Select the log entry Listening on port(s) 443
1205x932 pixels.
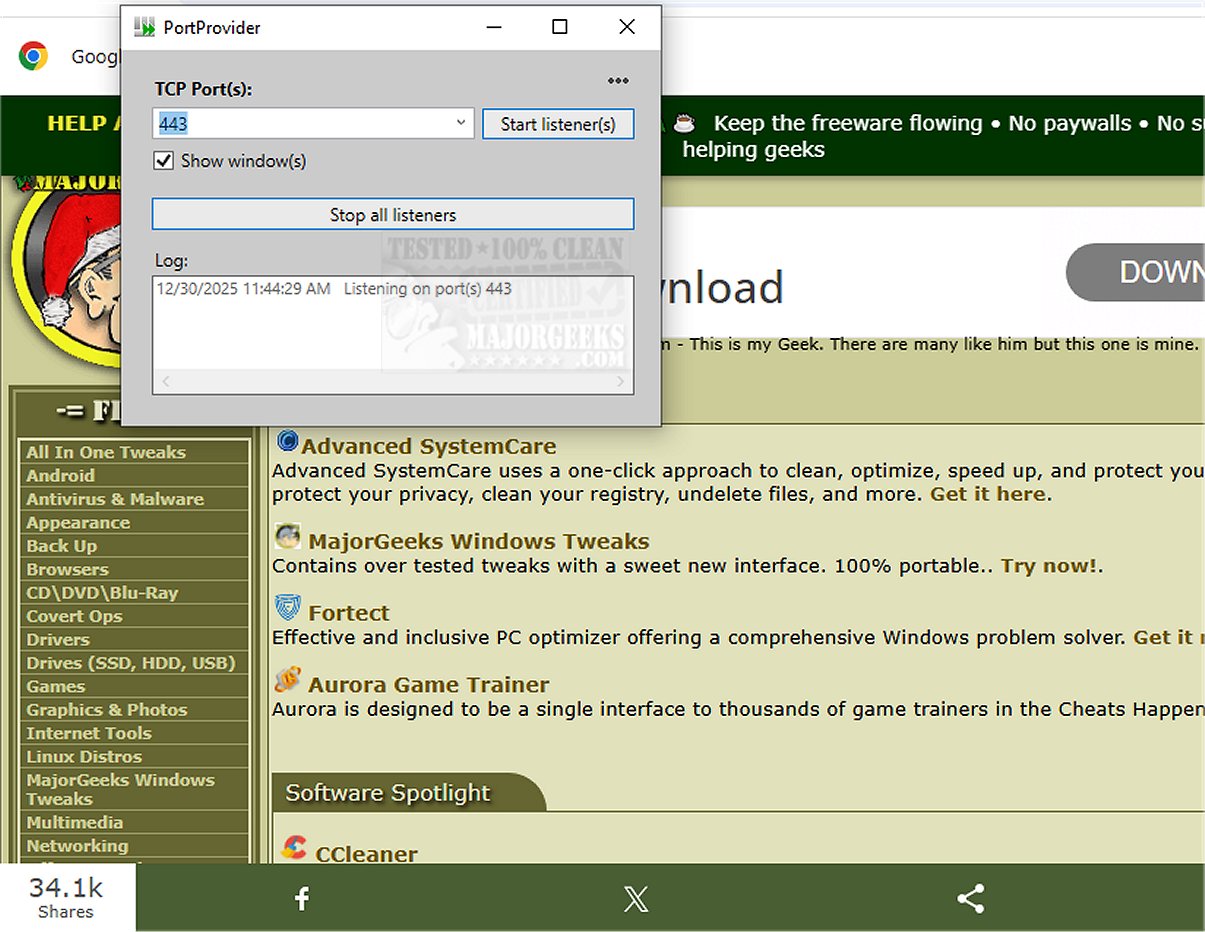tap(334, 289)
